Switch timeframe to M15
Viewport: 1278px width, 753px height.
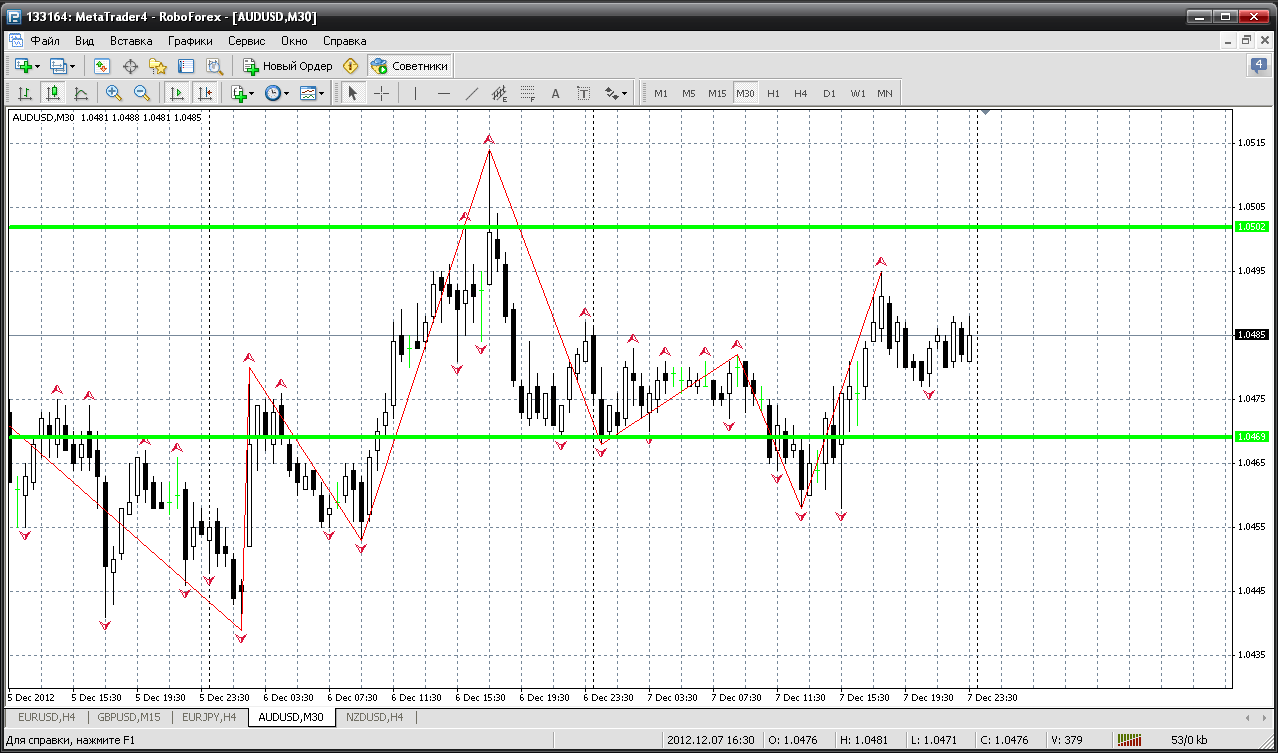[x=717, y=93]
